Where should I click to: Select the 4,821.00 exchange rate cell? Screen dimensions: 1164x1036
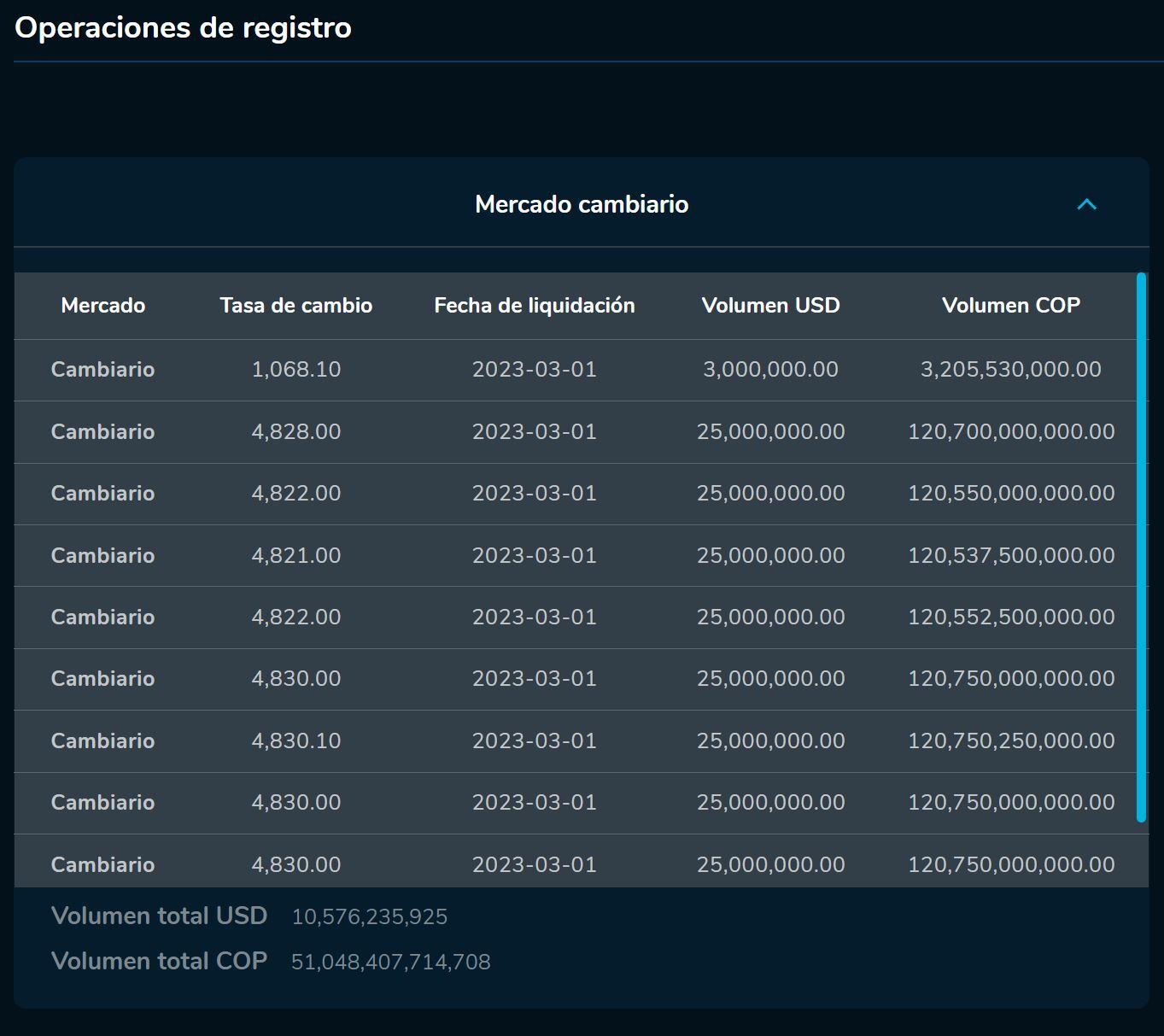pos(295,556)
